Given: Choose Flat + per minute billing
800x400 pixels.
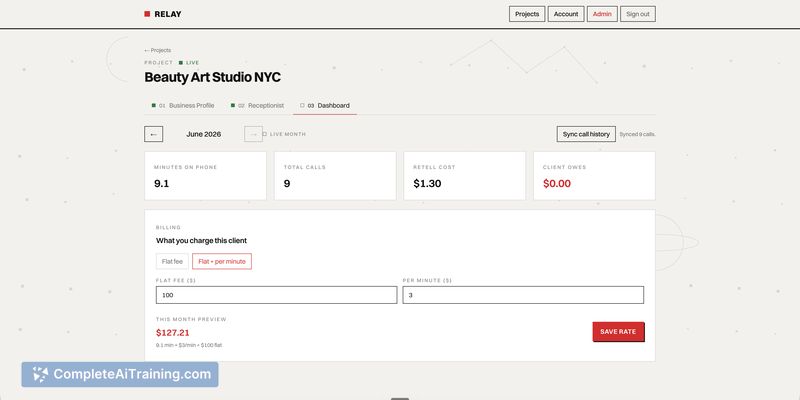Looking at the screenshot, I should point(222,261).
